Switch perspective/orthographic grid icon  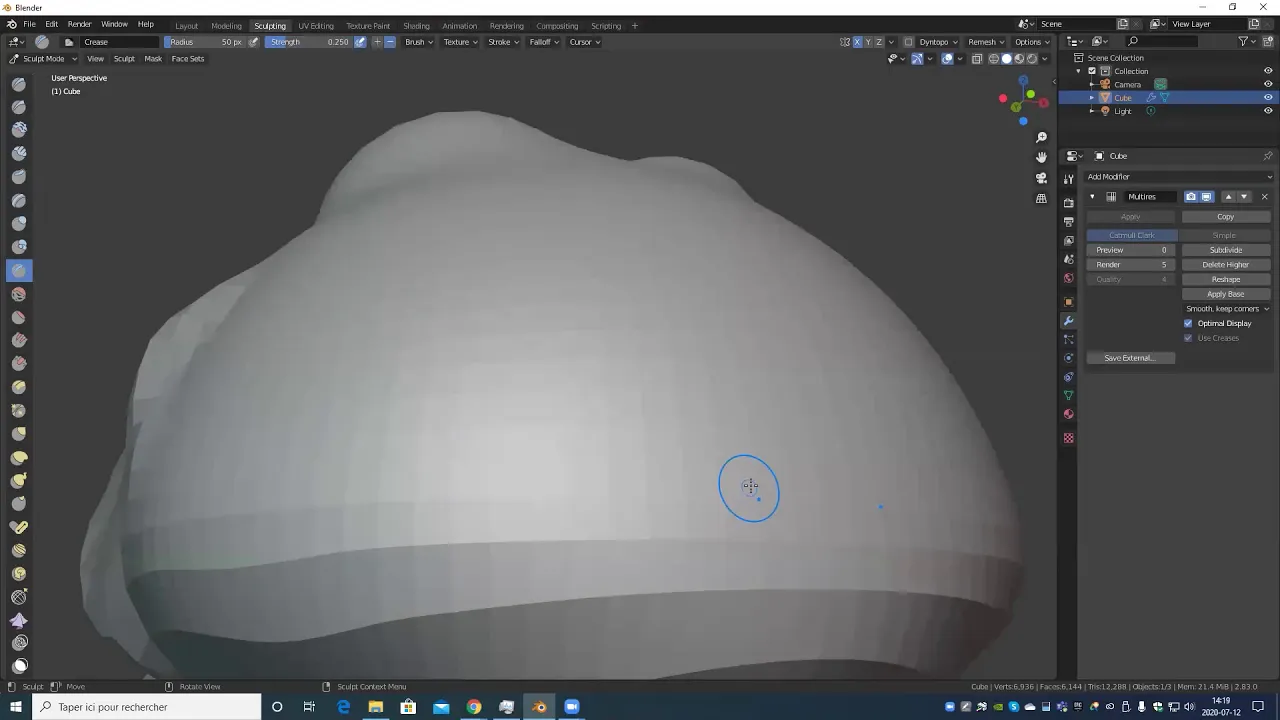(1041, 198)
